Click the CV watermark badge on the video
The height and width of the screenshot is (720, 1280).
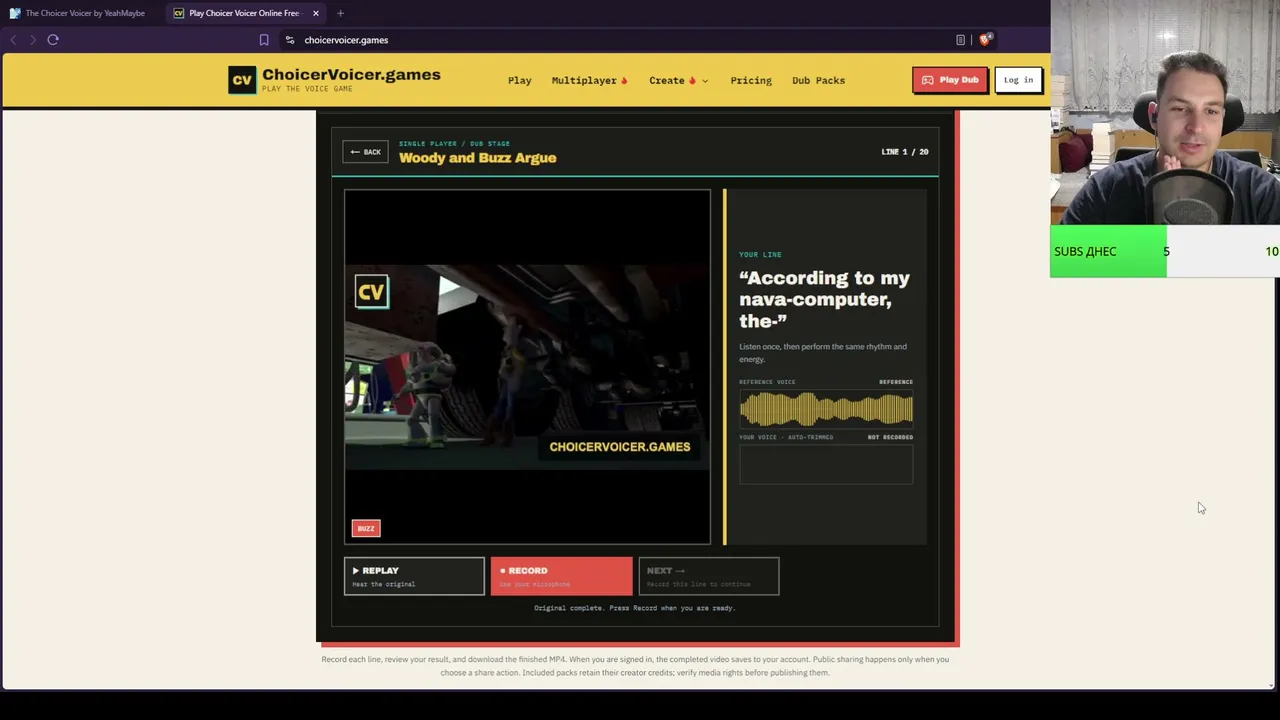click(371, 292)
